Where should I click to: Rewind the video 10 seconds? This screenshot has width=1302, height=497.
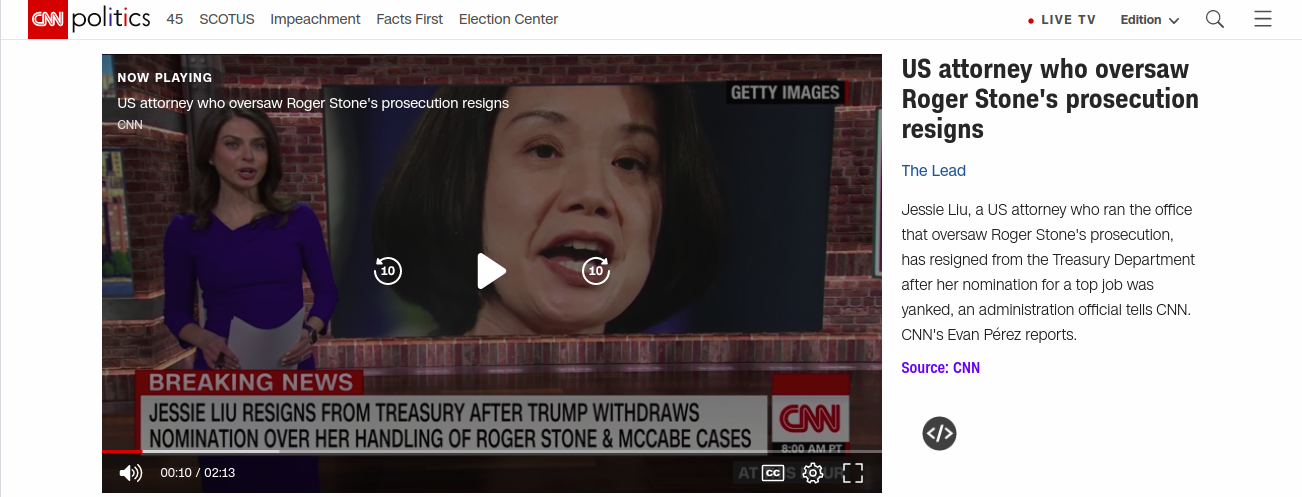387,270
